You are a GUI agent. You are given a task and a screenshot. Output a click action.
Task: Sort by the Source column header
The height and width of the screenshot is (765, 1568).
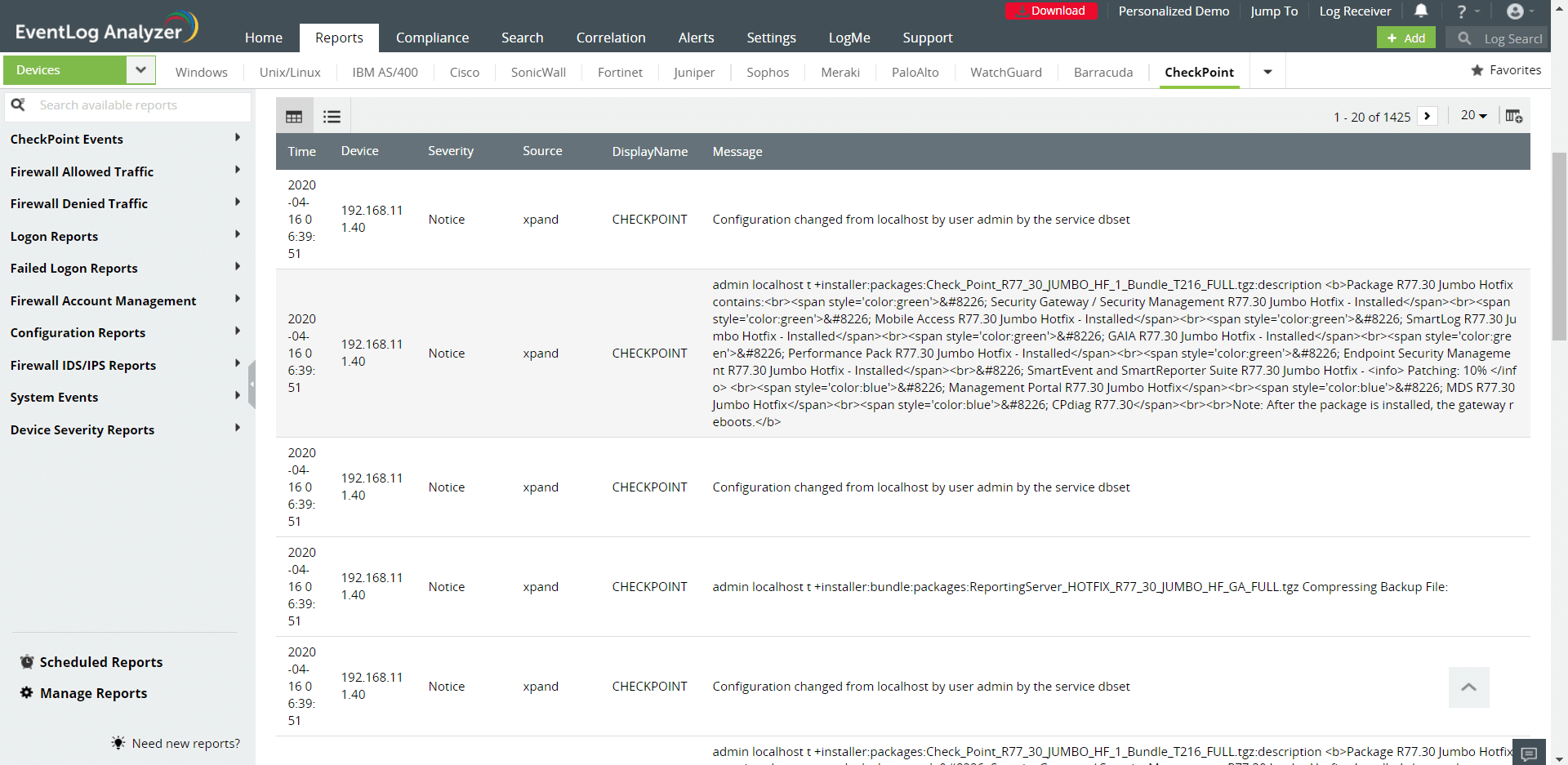tap(542, 151)
